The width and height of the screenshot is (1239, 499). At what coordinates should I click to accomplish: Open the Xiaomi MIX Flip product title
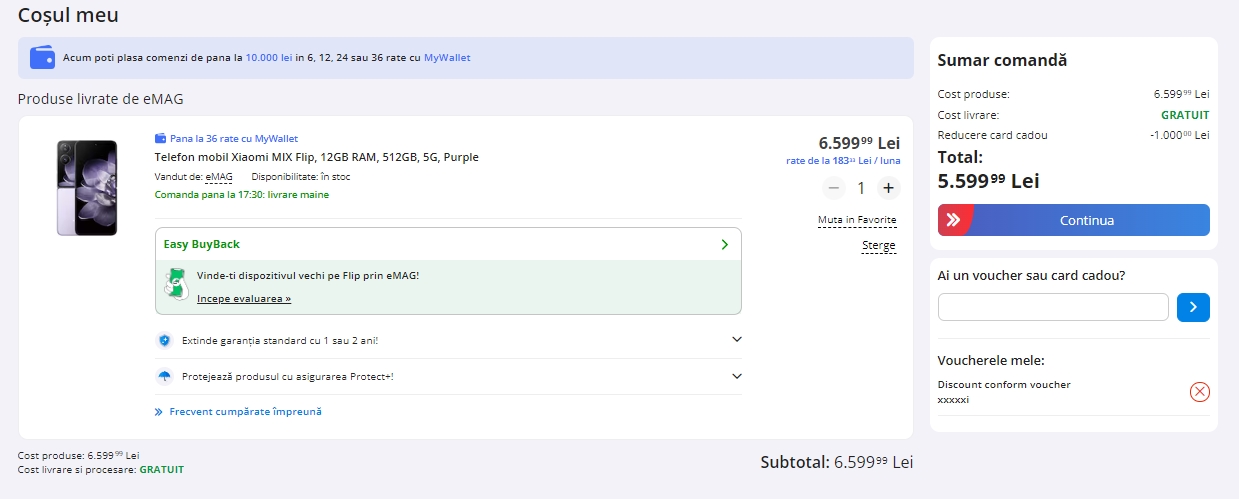tap(316, 157)
